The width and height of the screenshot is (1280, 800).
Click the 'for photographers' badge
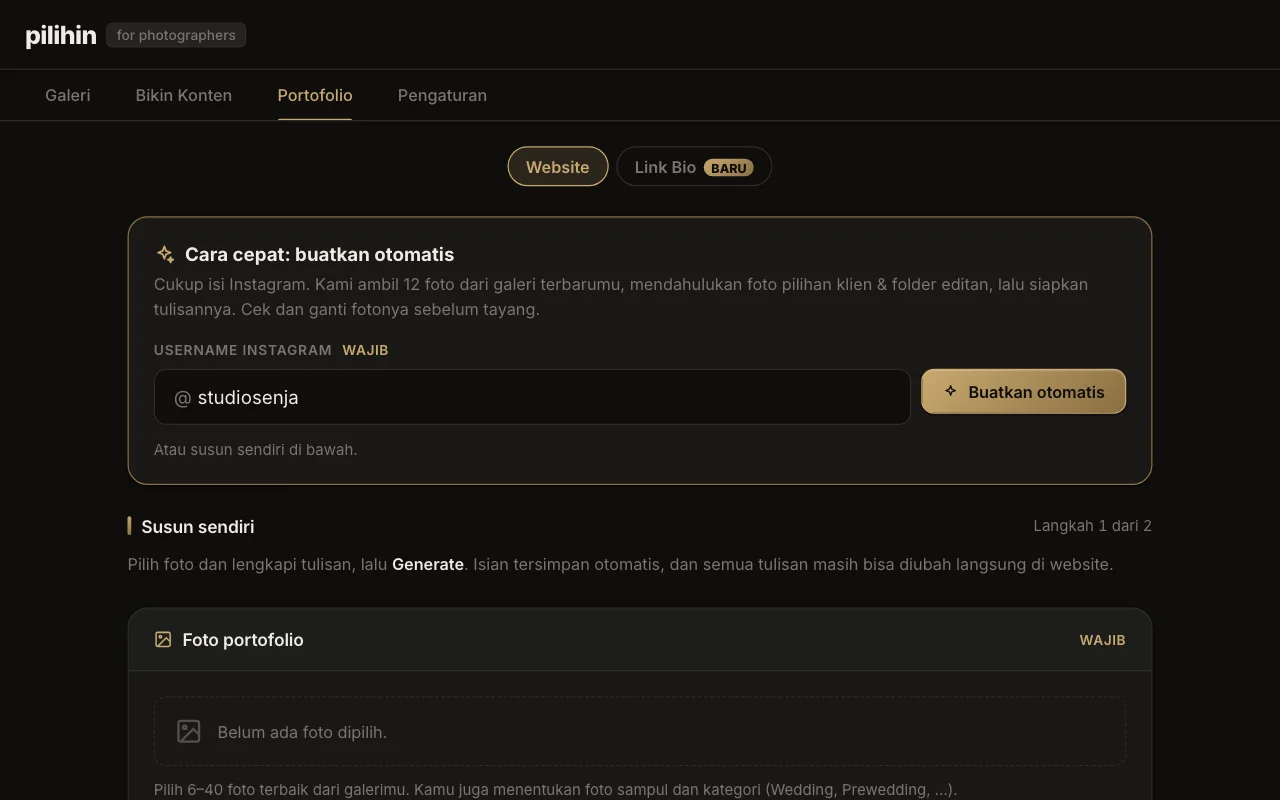(176, 35)
